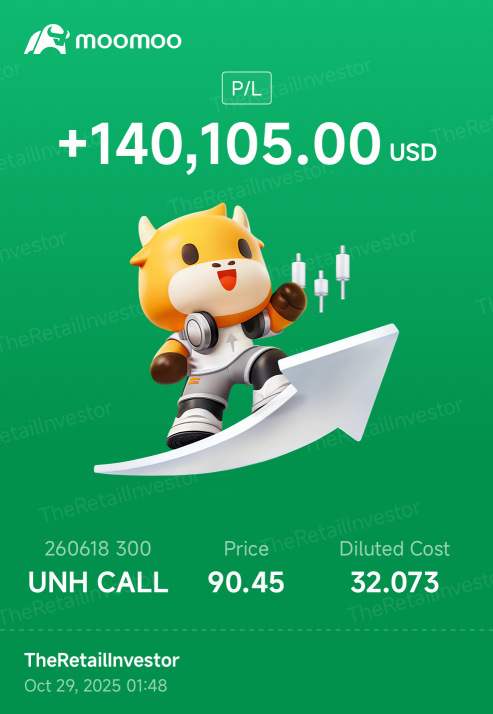Viewport: 493px width, 714px height.
Task: Open TheRetailInvestor username profile
Action: click(x=102, y=660)
